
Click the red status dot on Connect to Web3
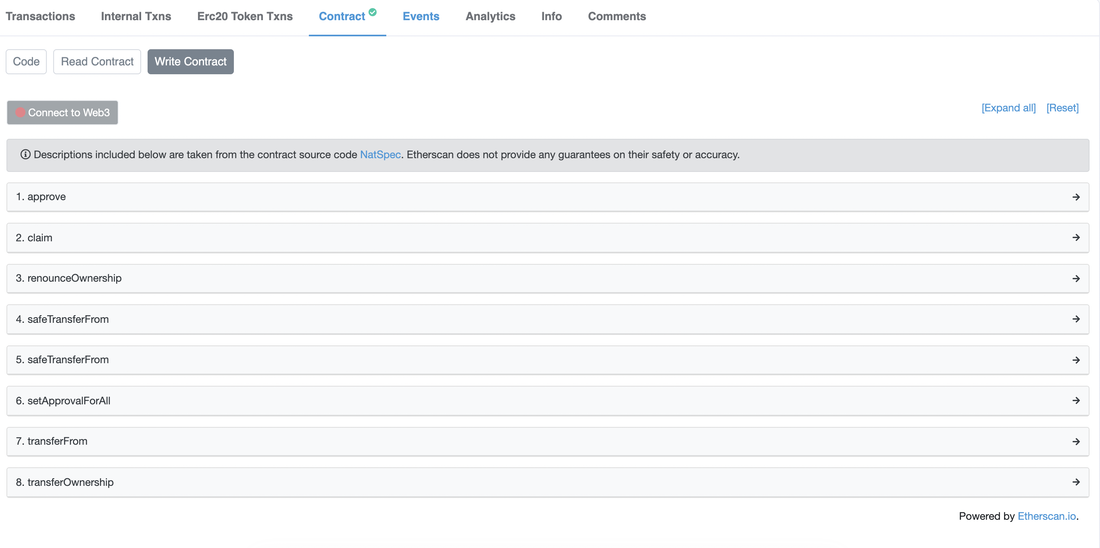tap(20, 112)
